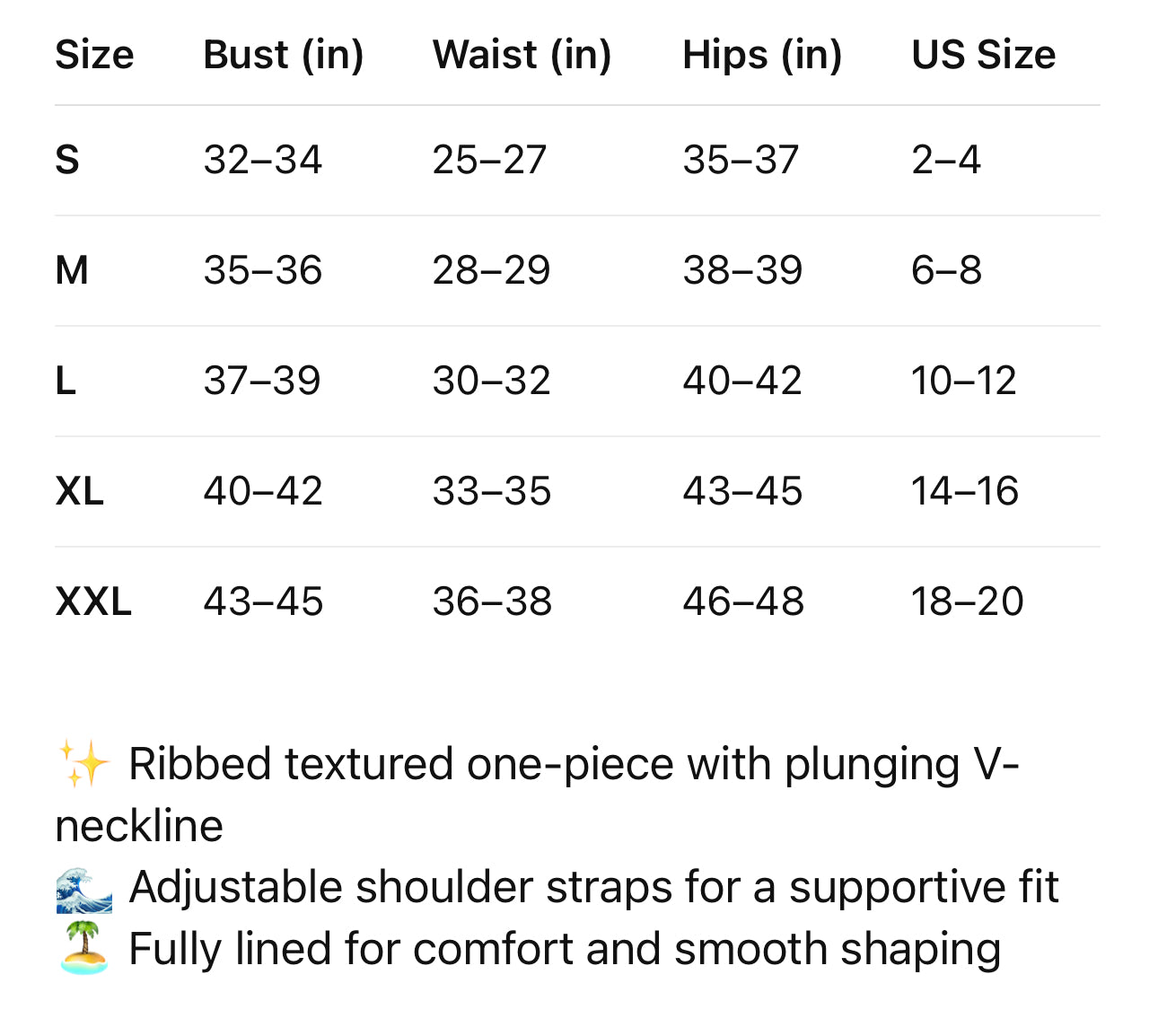
Task: Click the sparkles emoji icon
Action: (83, 764)
